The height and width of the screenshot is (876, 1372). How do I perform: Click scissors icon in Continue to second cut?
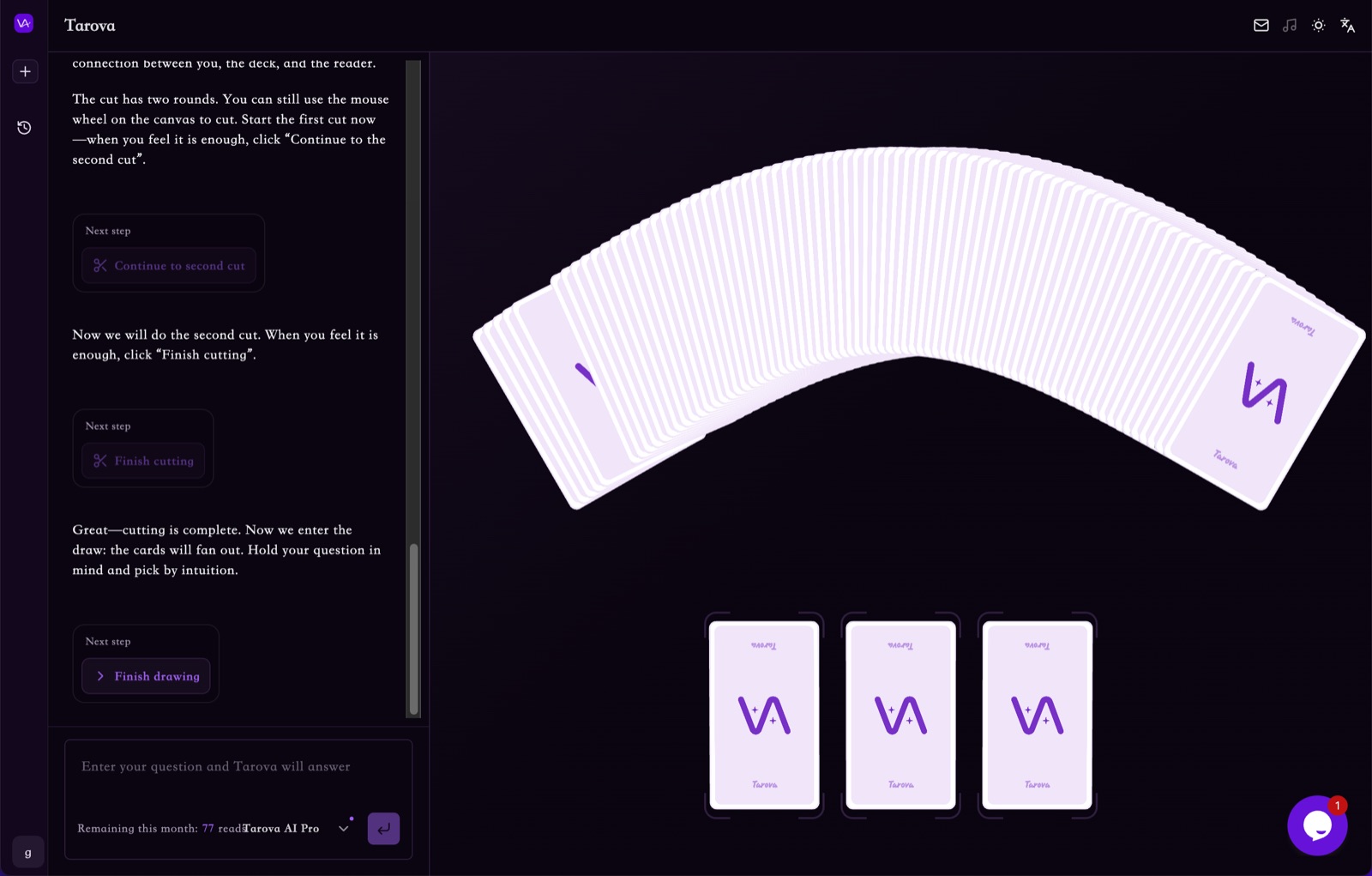pos(100,266)
